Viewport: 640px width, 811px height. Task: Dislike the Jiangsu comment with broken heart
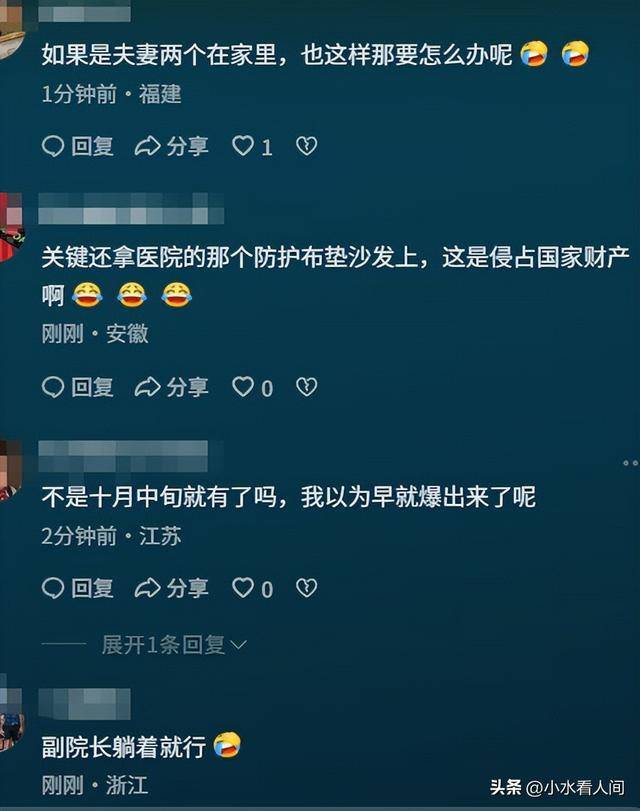tap(306, 588)
